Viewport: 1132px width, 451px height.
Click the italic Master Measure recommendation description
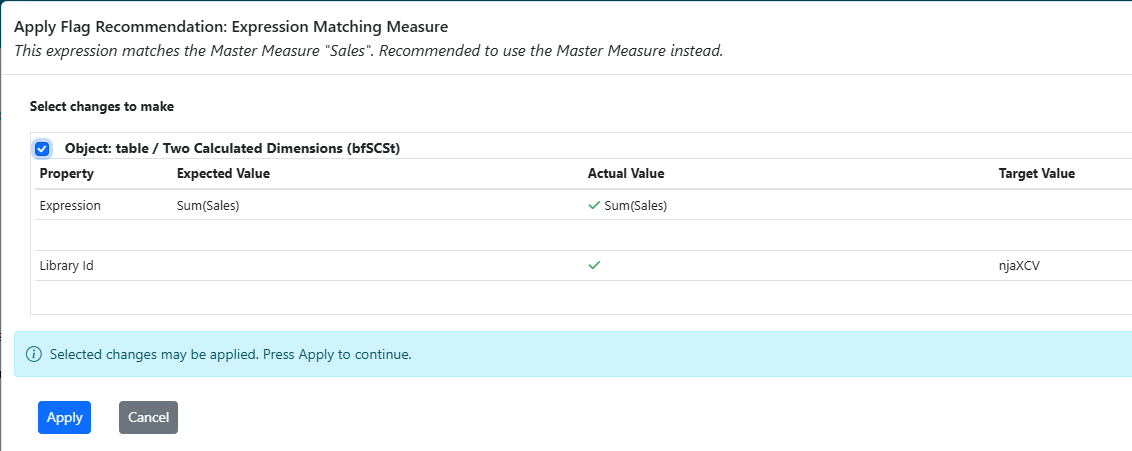pos(368,50)
